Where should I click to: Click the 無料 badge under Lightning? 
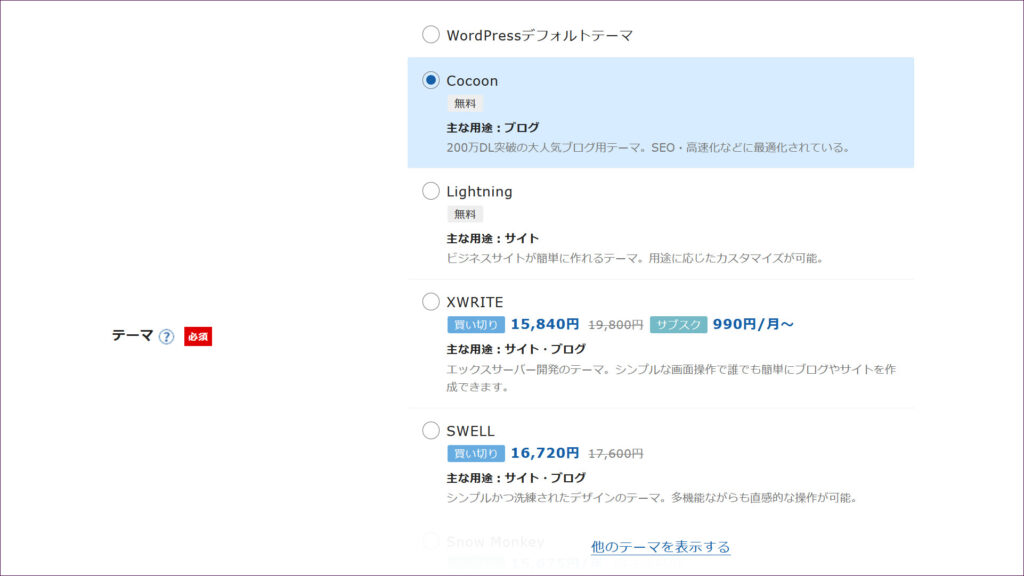tap(465, 214)
